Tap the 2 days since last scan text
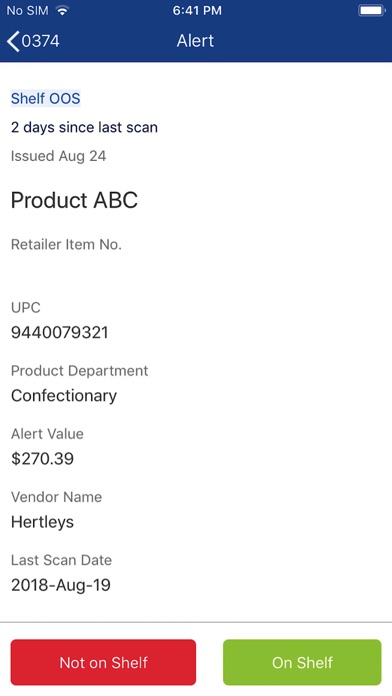Viewport: 392px width, 696px height. click(x=84, y=127)
